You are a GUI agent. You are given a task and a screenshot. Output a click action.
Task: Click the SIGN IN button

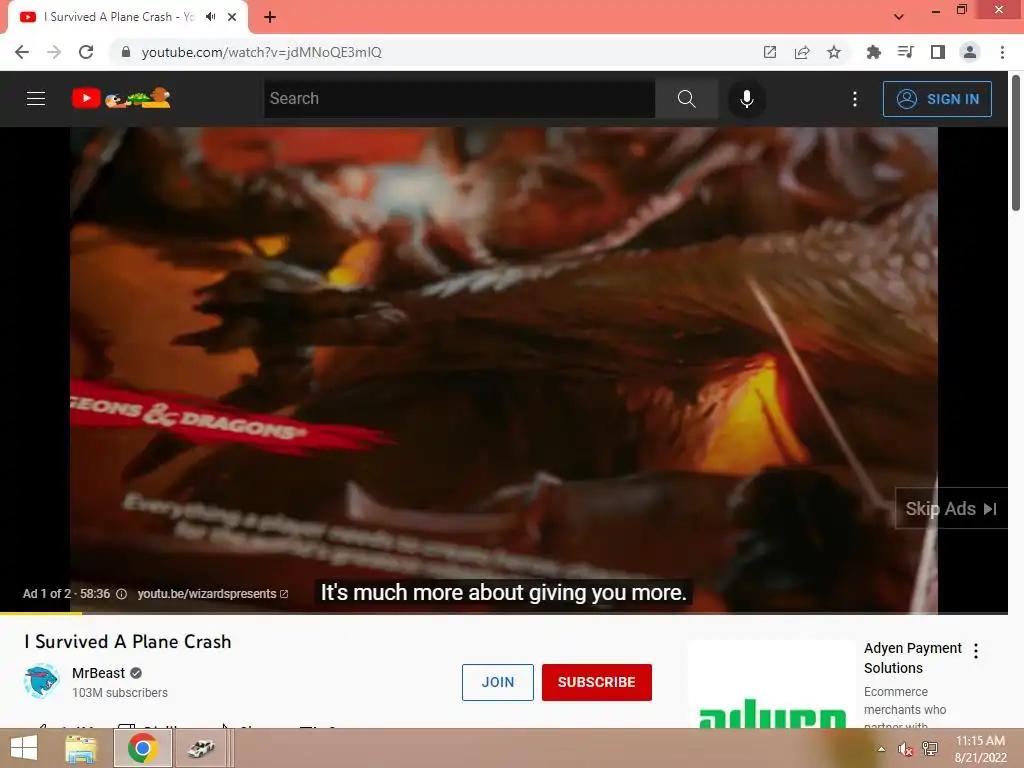click(x=937, y=99)
